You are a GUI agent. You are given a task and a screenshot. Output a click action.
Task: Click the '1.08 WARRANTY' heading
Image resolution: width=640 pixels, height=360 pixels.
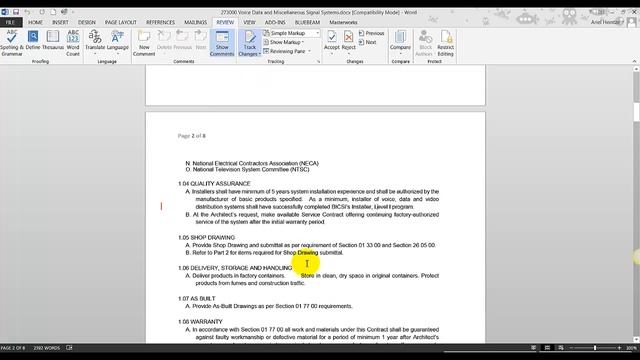[200, 322]
